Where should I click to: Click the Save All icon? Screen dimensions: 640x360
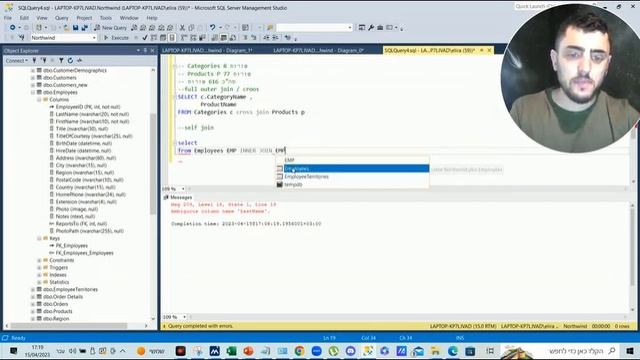click(x=84, y=28)
